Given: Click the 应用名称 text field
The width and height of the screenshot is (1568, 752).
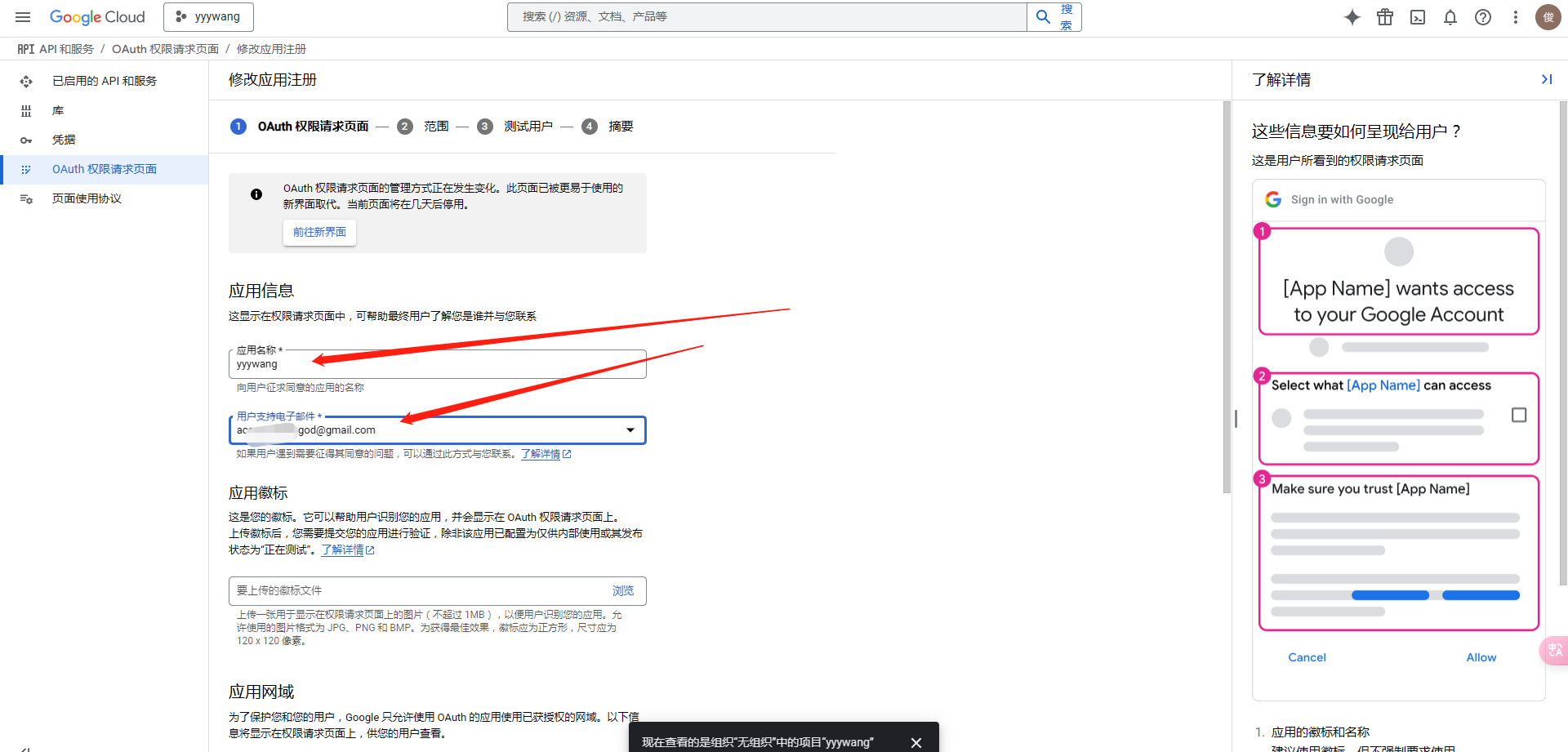Looking at the screenshot, I should pos(437,365).
